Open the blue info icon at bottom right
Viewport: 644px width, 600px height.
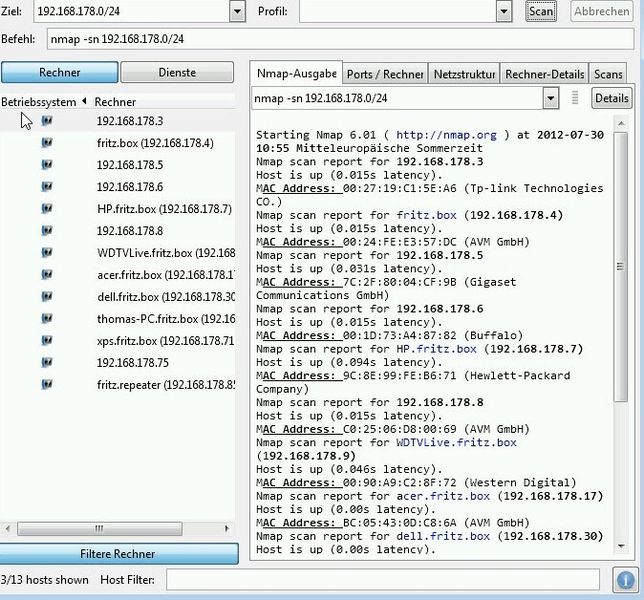(x=625, y=580)
